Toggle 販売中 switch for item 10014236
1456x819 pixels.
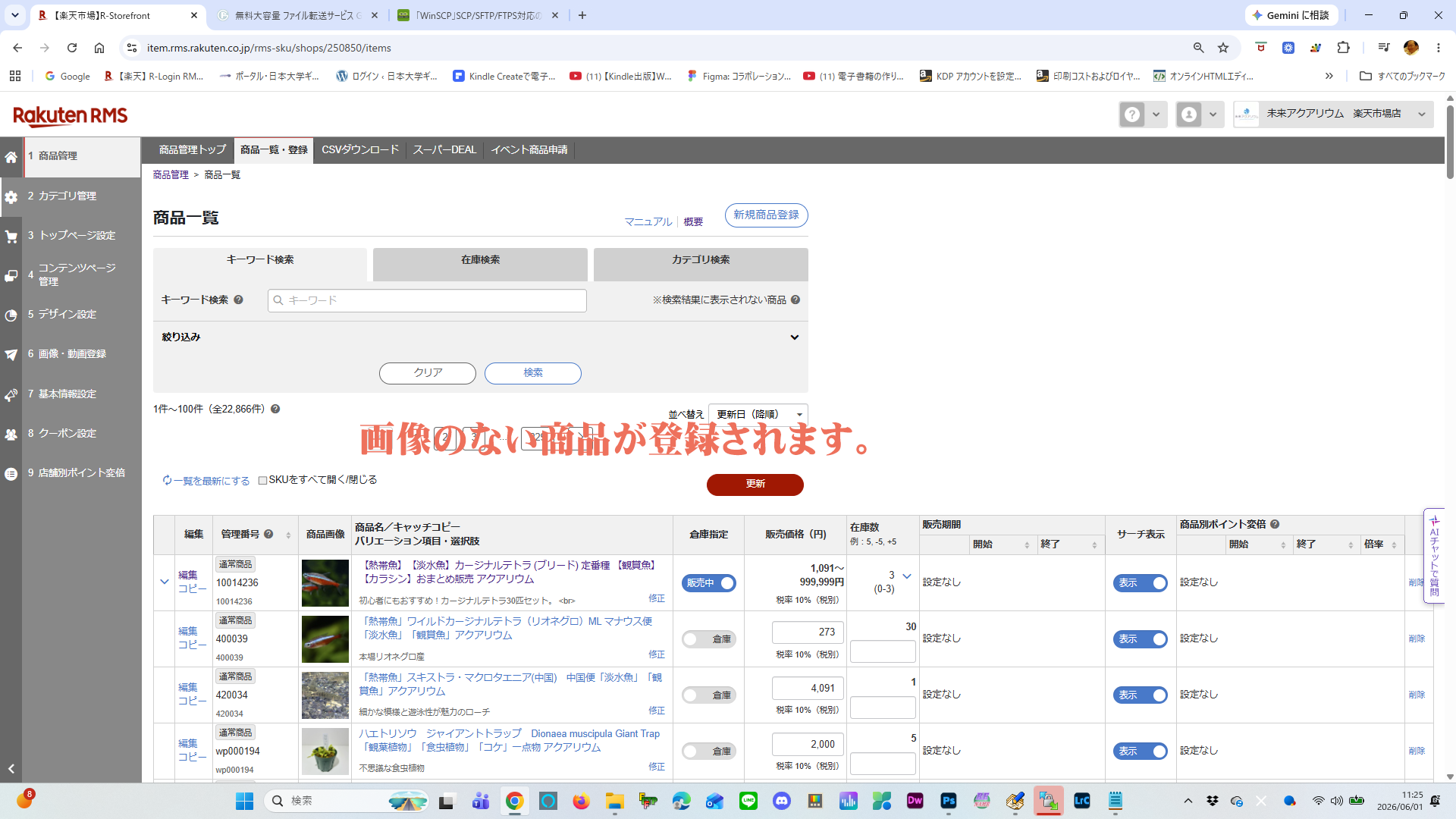coord(708,583)
